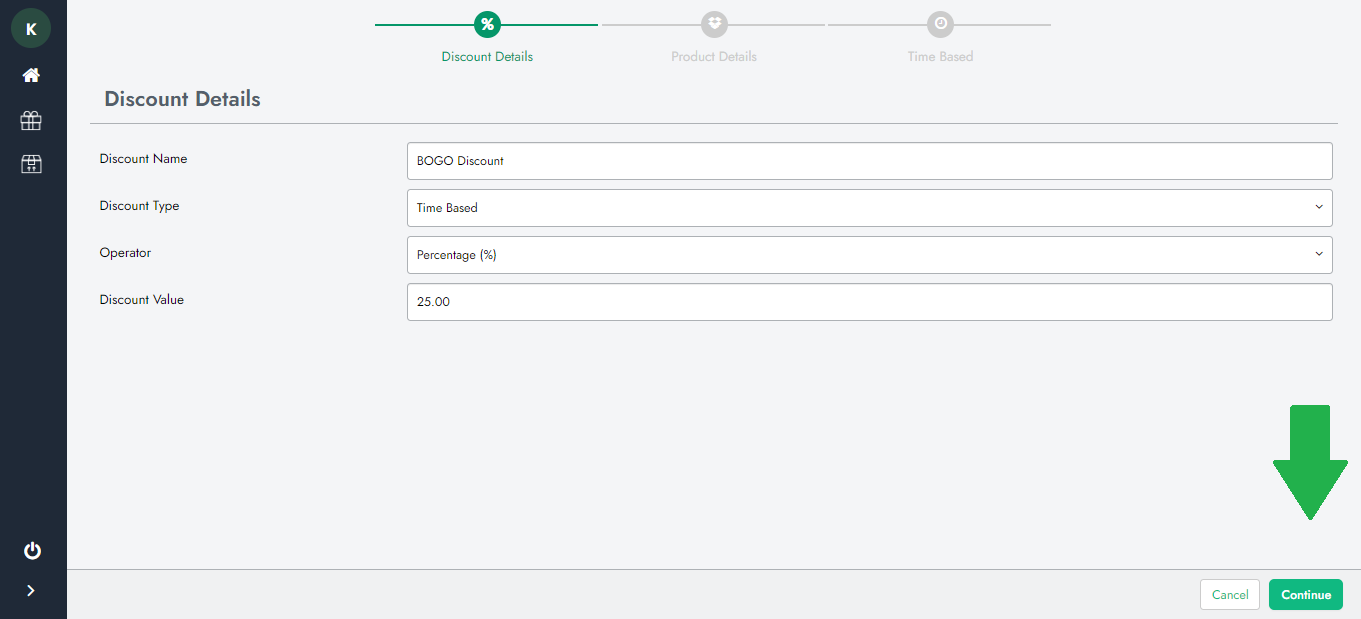Image resolution: width=1361 pixels, height=619 pixels.
Task: Go to Home via sidebar icon
Action: [x=31, y=75]
